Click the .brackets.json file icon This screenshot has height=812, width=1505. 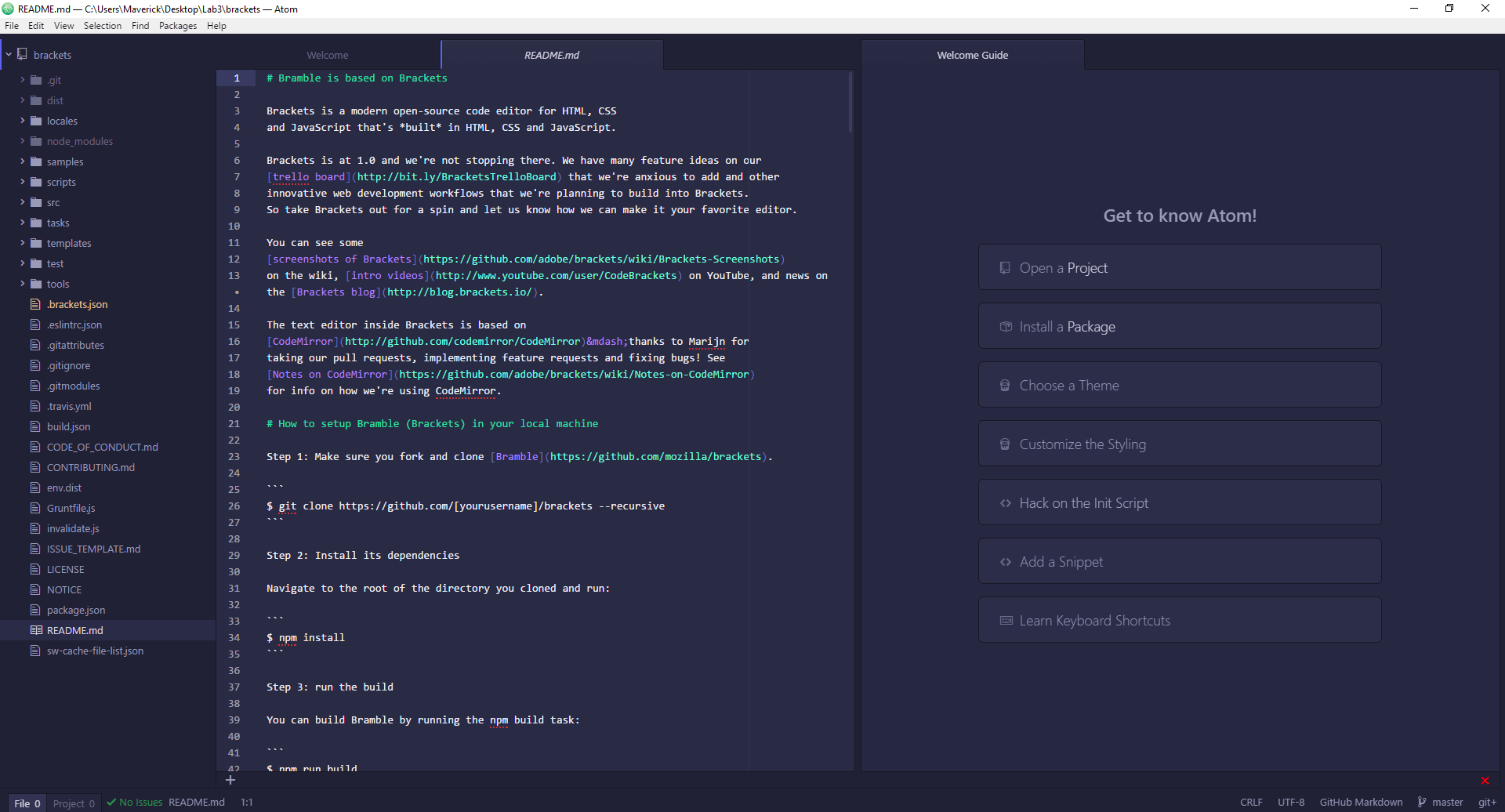tap(35, 304)
